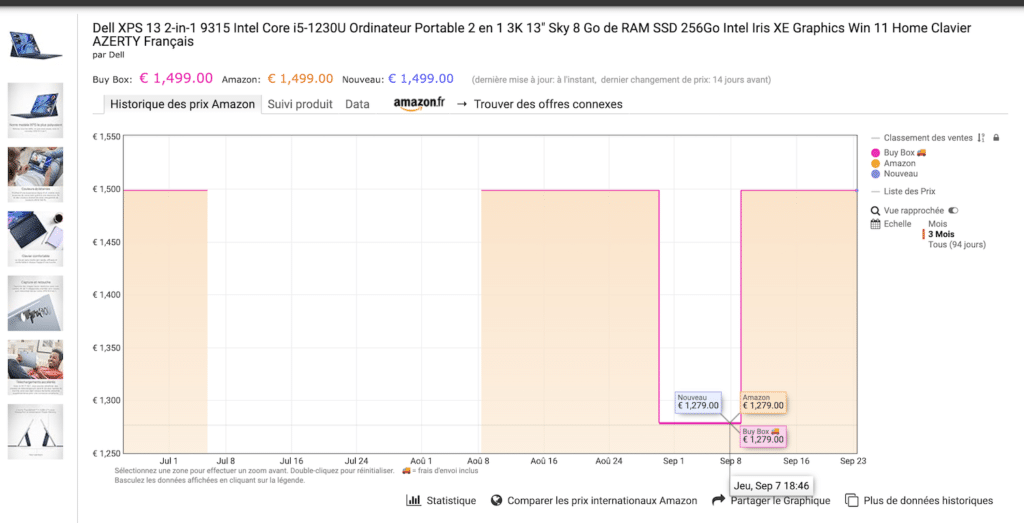This screenshot has width=1024, height=523.
Task: Click the sort icon beside Classement des ventes
Action: (x=981, y=138)
